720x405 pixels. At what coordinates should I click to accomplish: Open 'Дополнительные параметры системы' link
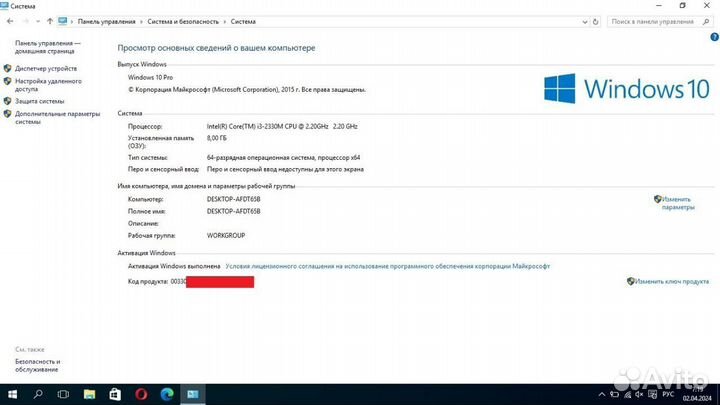point(57,118)
